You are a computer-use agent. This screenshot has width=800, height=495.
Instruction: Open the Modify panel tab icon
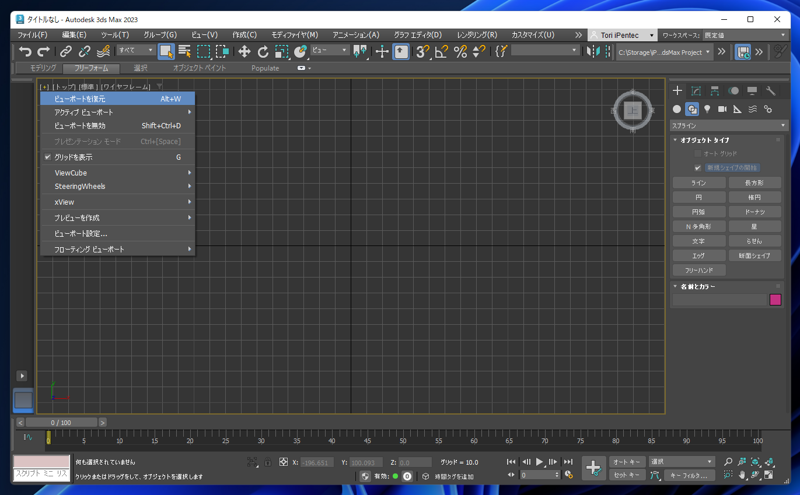pyautogui.click(x=696, y=91)
